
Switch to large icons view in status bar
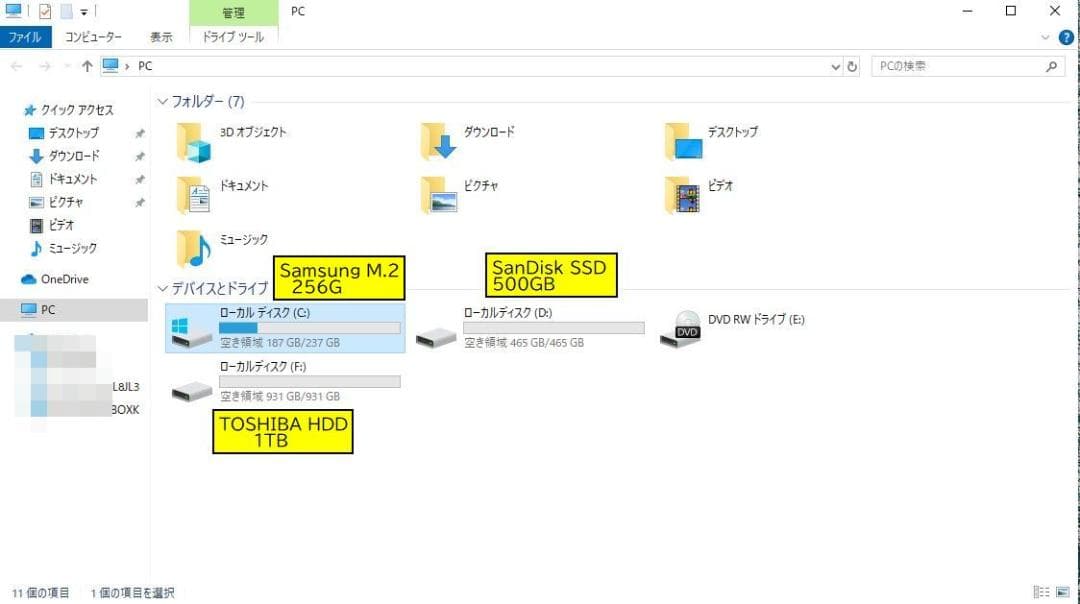pos(1062,592)
